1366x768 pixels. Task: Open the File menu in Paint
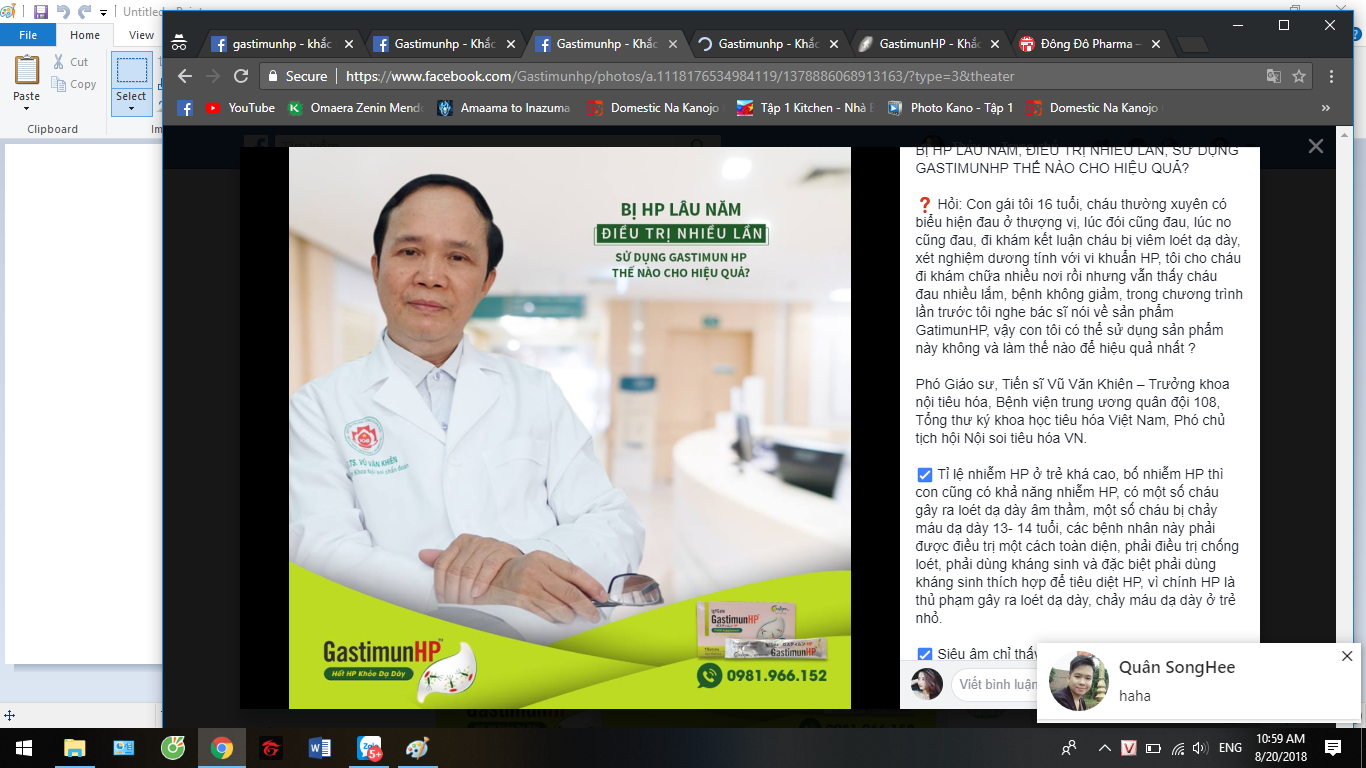click(28, 35)
